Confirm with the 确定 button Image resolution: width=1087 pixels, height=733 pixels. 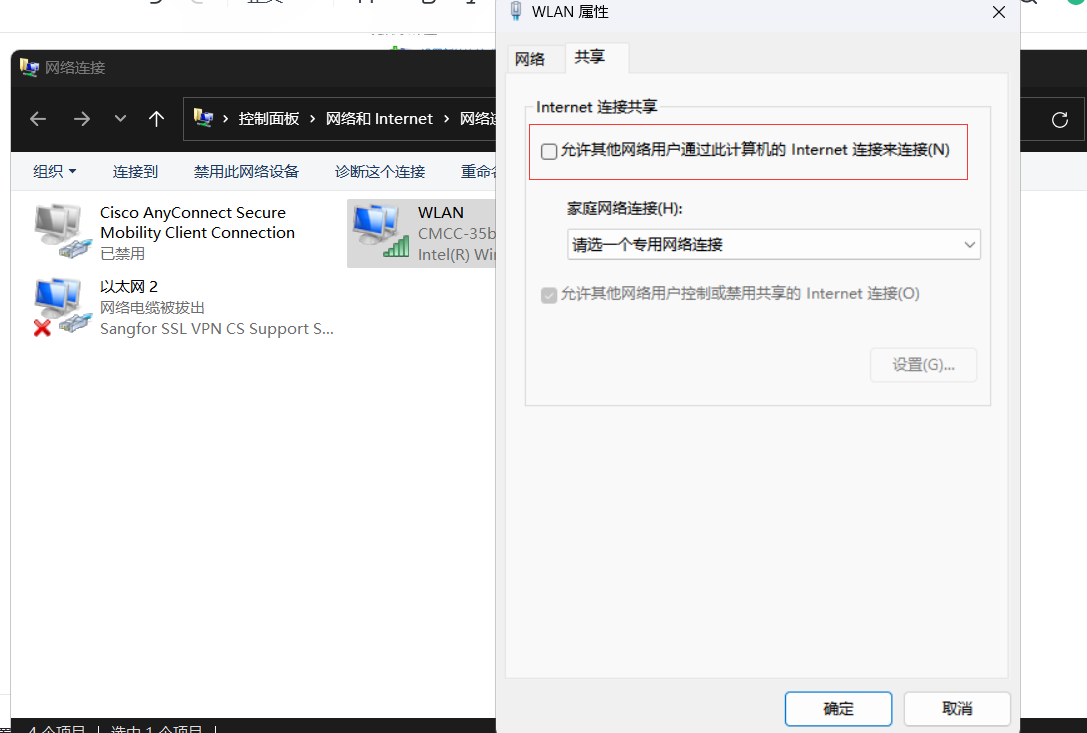[x=838, y=709]
